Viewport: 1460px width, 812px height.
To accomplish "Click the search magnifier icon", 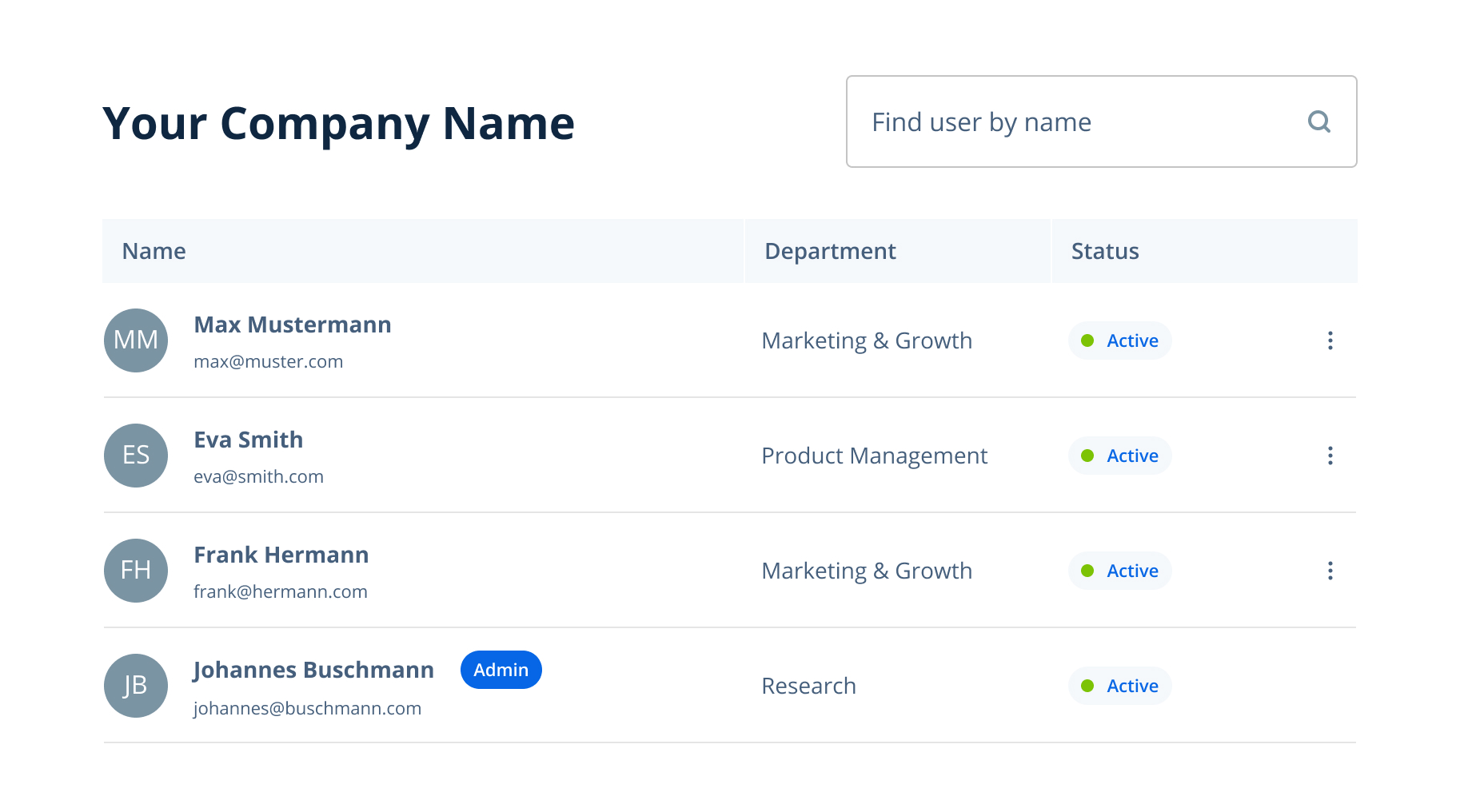I will tap(1318, 121).
